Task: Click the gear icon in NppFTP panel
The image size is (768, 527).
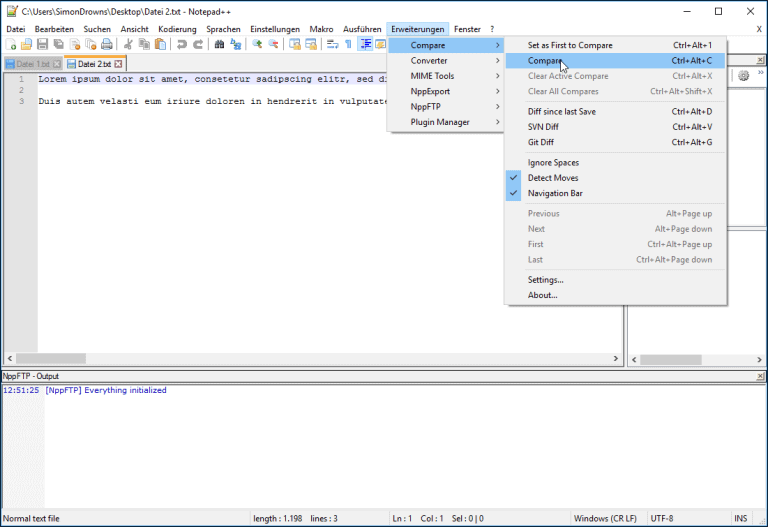Action: click(744, 76)
